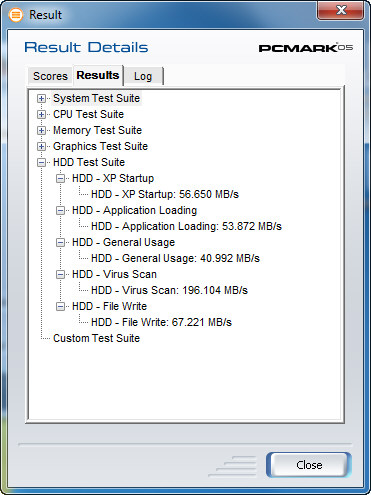The image size is (371, 495).
Task: Open the Log tab
Action: click(143, 76)
